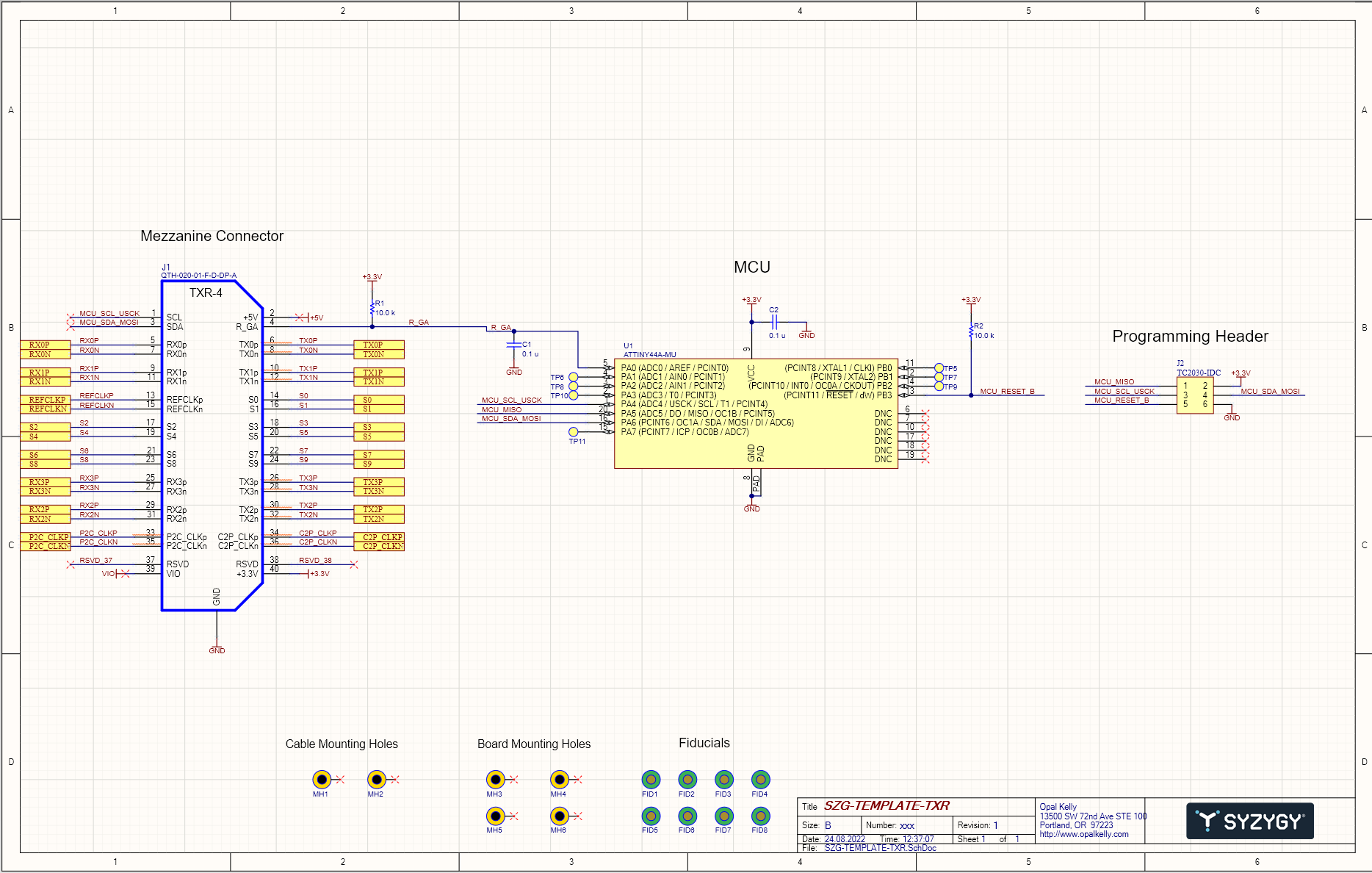Click fiducial FID4

click(760, 779)
